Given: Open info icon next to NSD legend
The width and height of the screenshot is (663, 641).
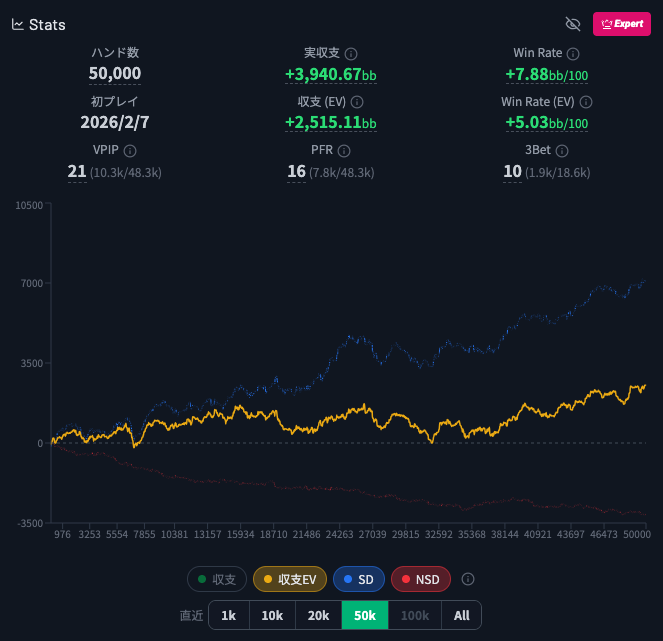Looking at the screenshot, I should 468,579.
